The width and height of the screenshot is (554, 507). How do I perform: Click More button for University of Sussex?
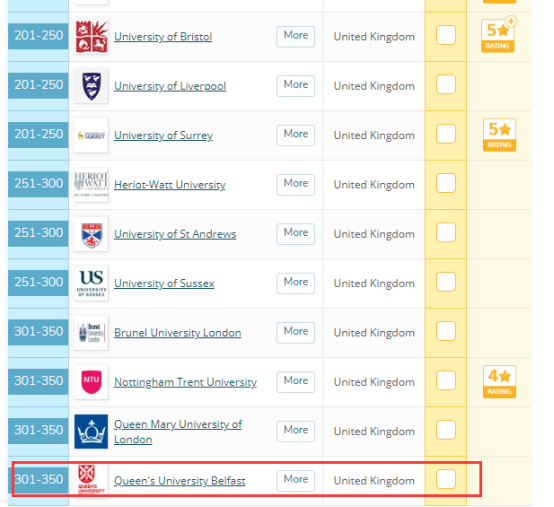(x=296, y=283)
